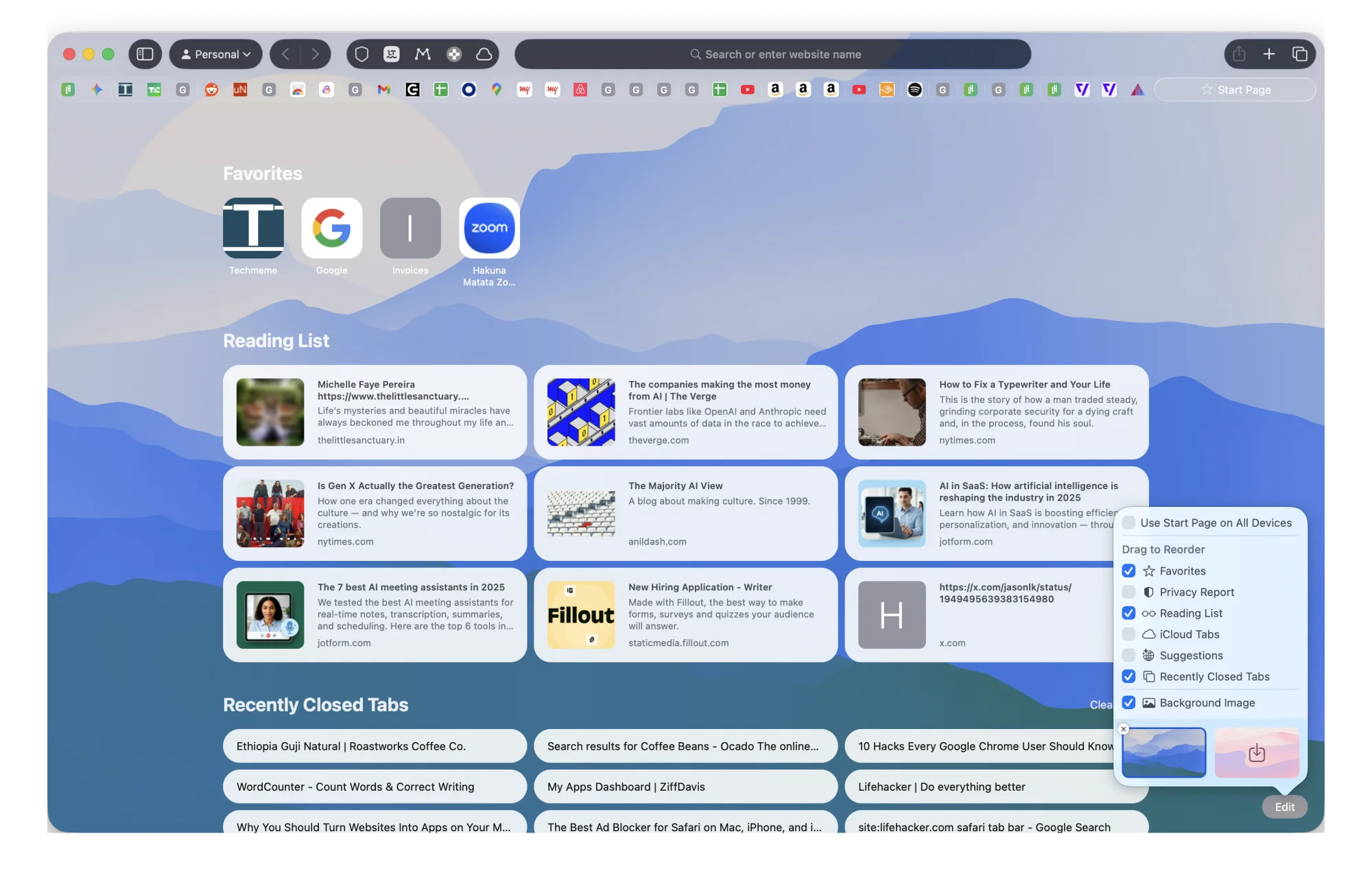This screenshot has width=1372, height=895.
Task: Open the Spotify bookmark icon
Action: click(914, 89)
